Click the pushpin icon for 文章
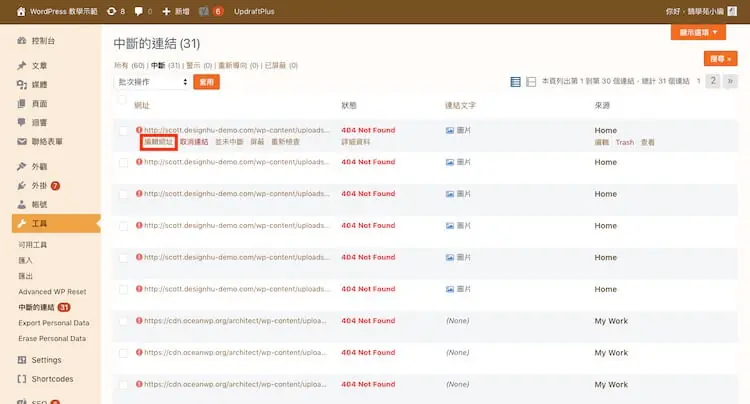 [x=22, y=66]
